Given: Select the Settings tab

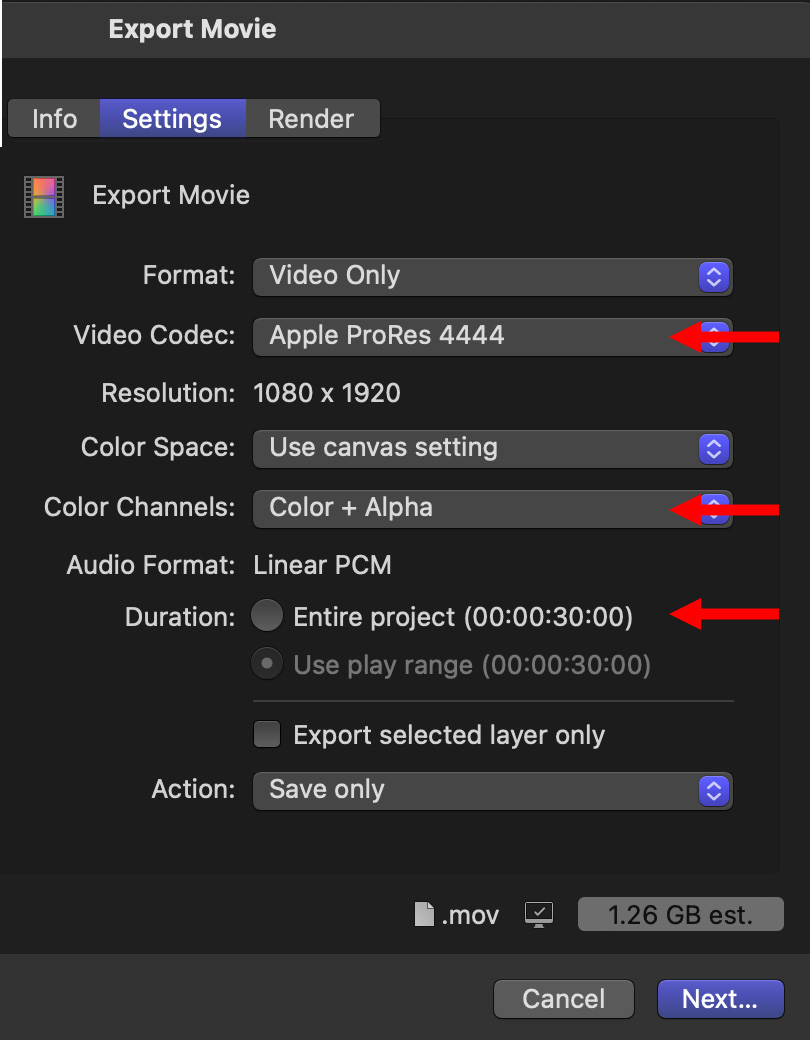Looking at the screenshot, I should (172, 119).
